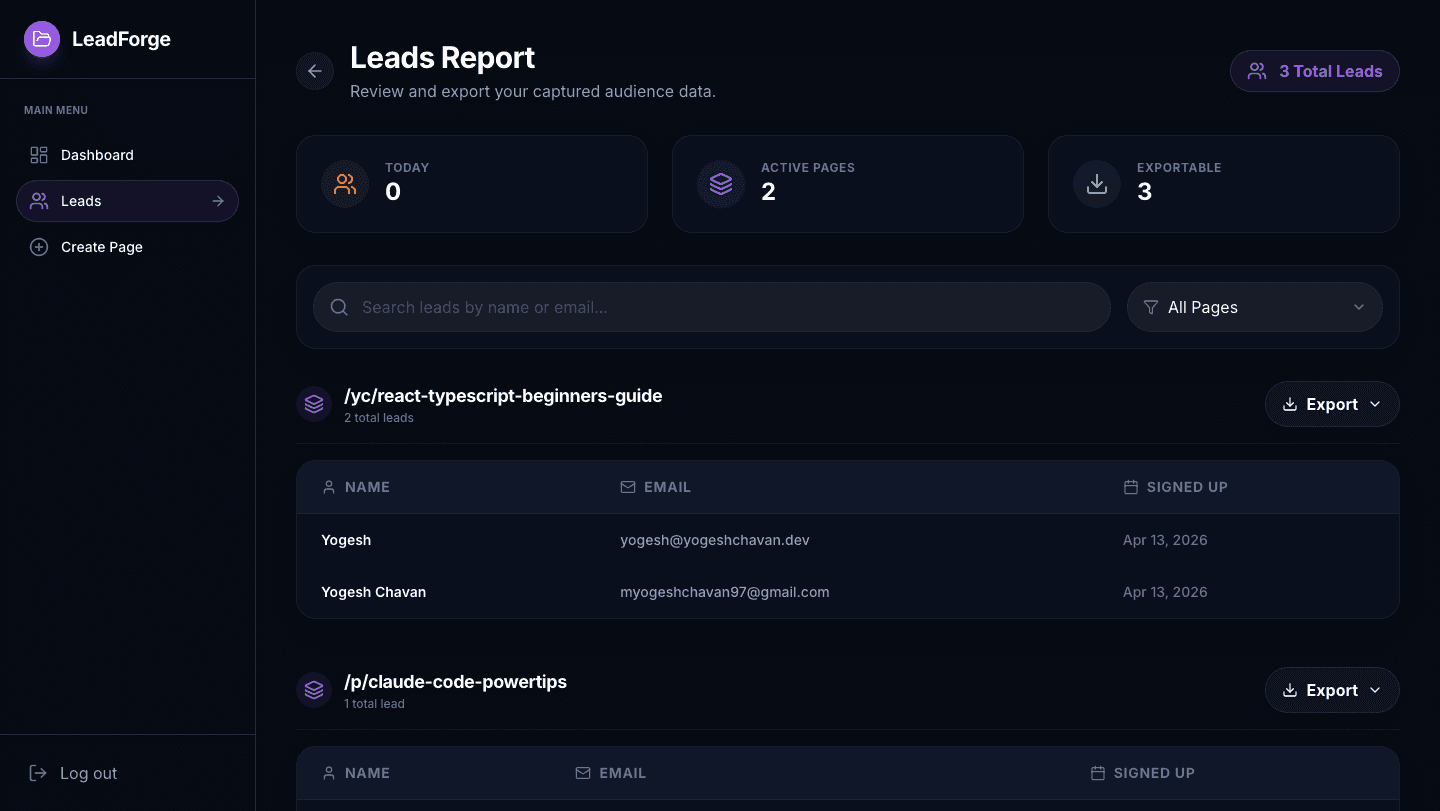The width and height of the screenshot is (1440, 811).
Task: Click the person icon in first table's Name header
Action: tap(329, 487)
